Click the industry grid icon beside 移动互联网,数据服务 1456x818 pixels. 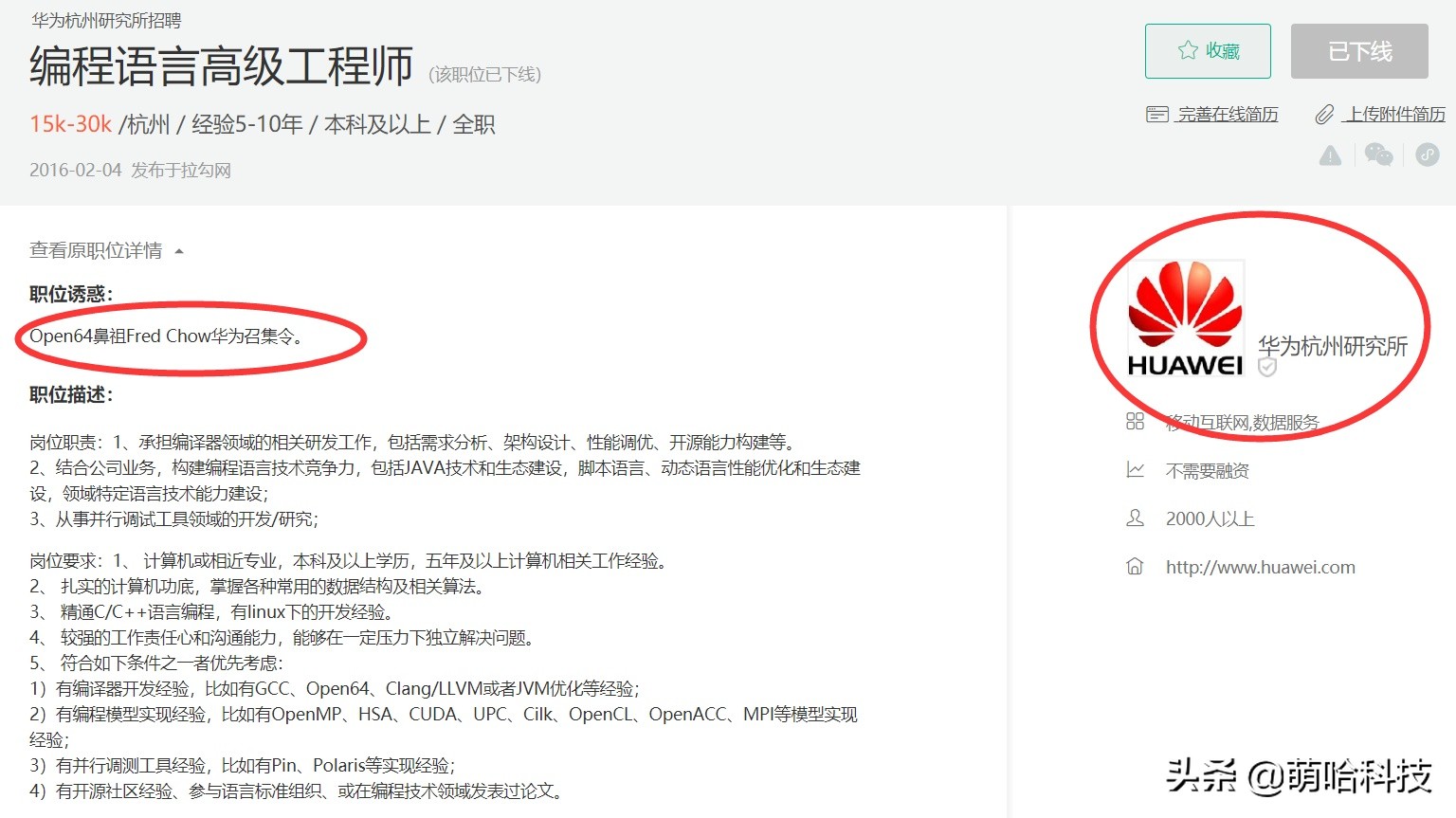1135,422
